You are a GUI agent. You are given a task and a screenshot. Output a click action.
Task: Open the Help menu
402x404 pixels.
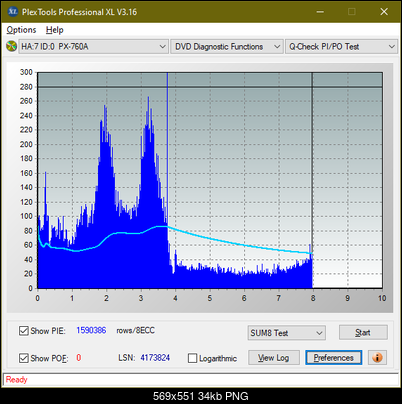pyautogui.click(x=55, y=30)
